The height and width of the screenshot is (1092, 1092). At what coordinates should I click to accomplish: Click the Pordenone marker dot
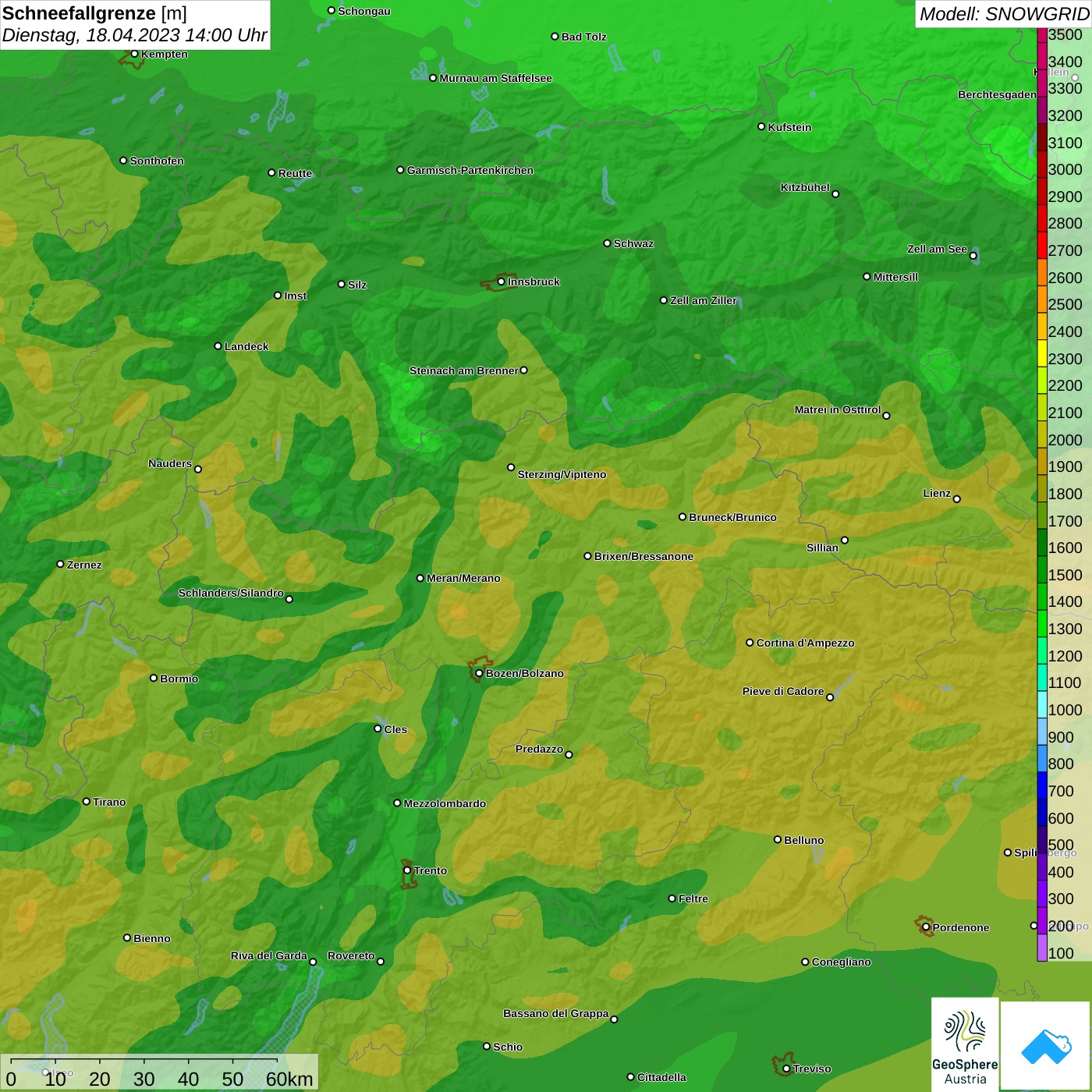pos(926,927)
